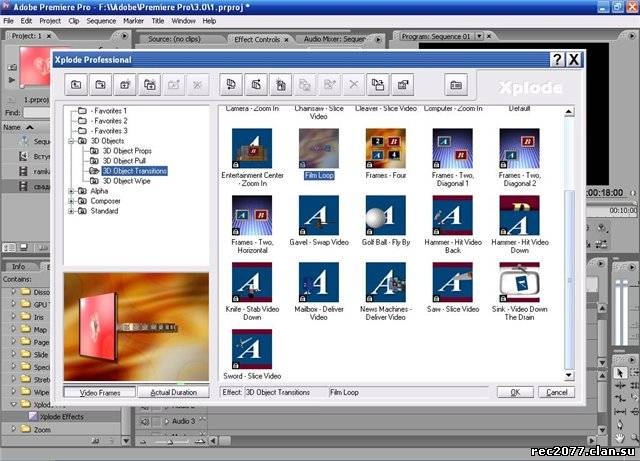This screenshot has height=461, width=640.
Task: Select the Film Loop effect thumbnail
Action: [x=319, y=148]
